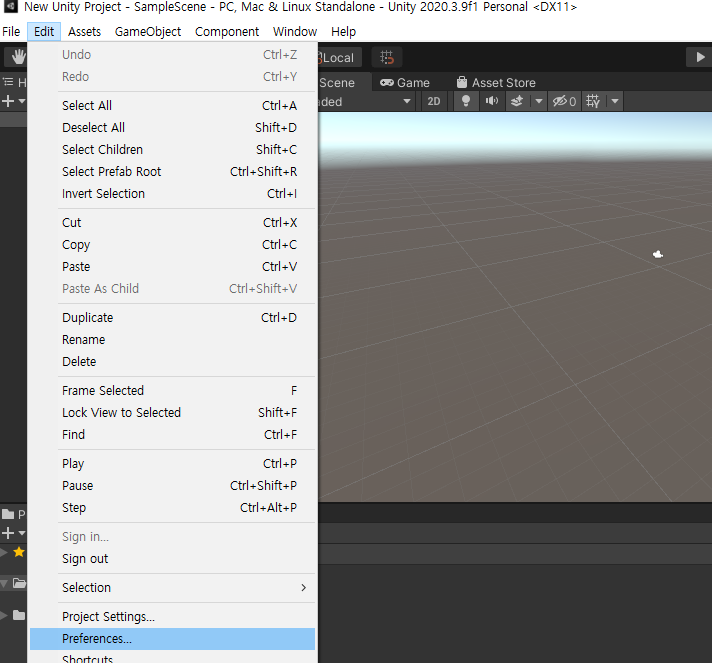The width and height of the screenshot is (712, 663).
Task: Toggle Local pivot rotation button
Action: pyautogui.click(x=340, y=57)
